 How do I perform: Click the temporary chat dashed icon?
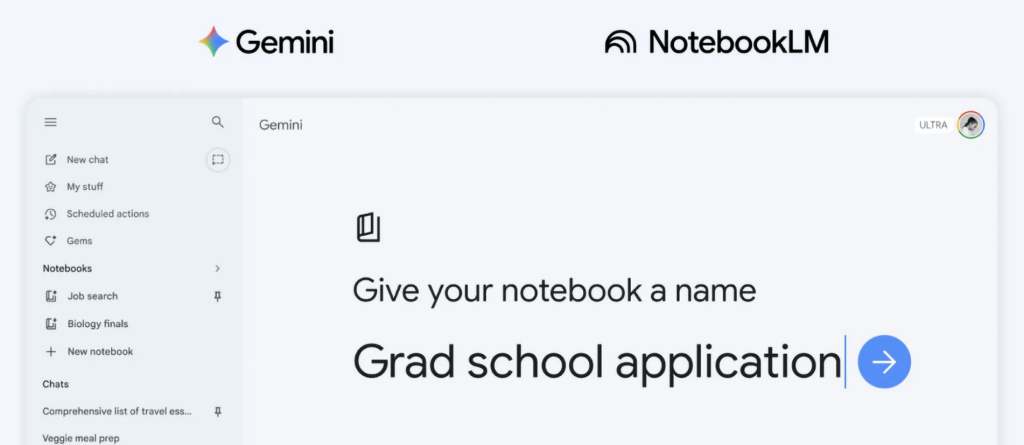tap(218, 159)
